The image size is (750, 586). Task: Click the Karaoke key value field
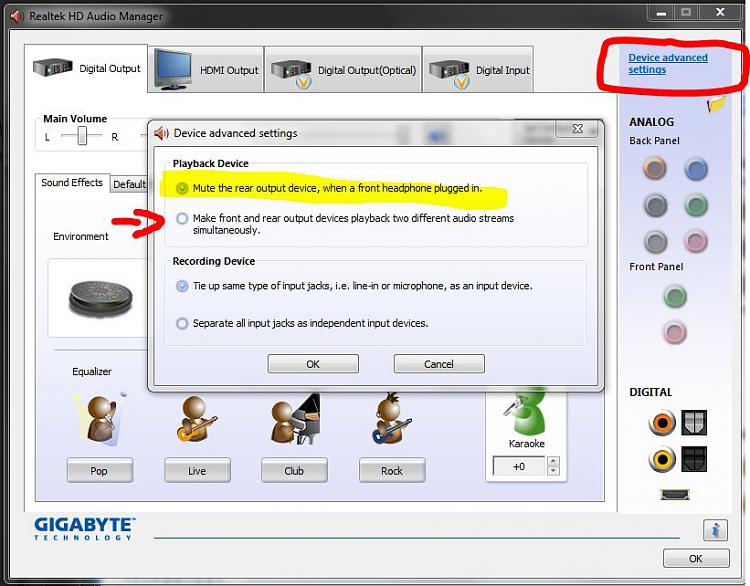point(519,466)
